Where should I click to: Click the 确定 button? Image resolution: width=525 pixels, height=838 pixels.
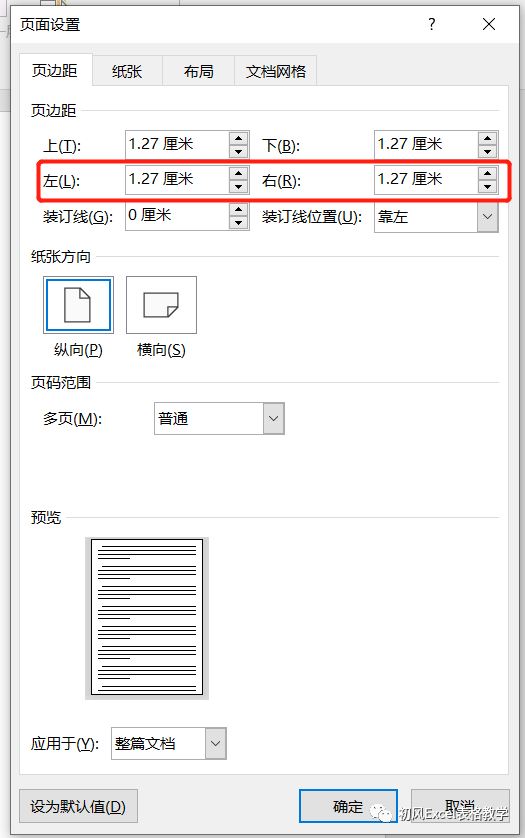[x=348, y=806]
